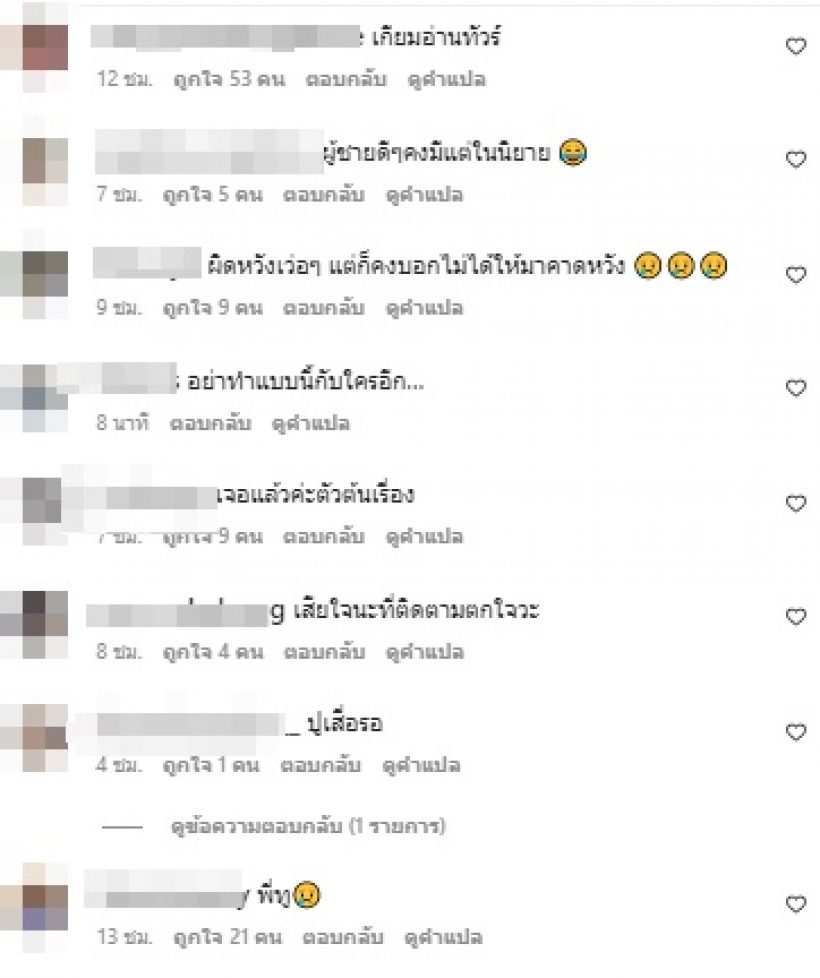The image size is (820, 978).
Task: View translation of 'พี่งู' comment
Action: click(443, 937)
